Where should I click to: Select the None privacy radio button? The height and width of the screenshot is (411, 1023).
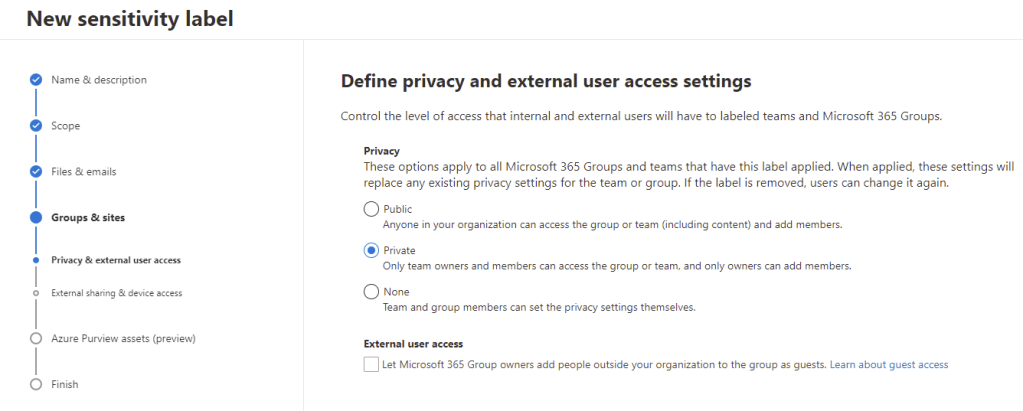[371, 291]
